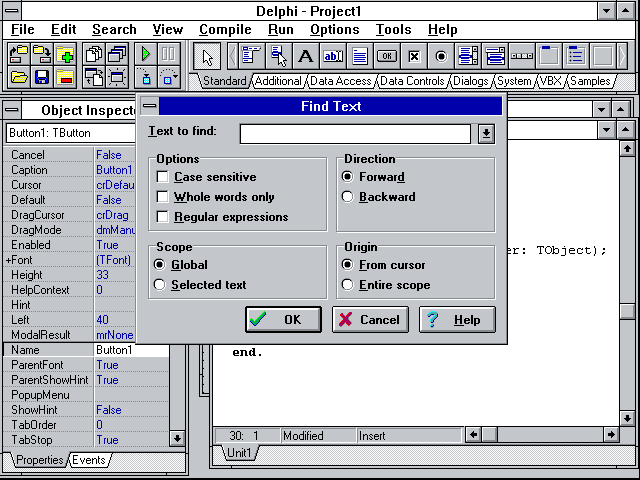
Task: Open the Compile menu
Action: point(225,30)
